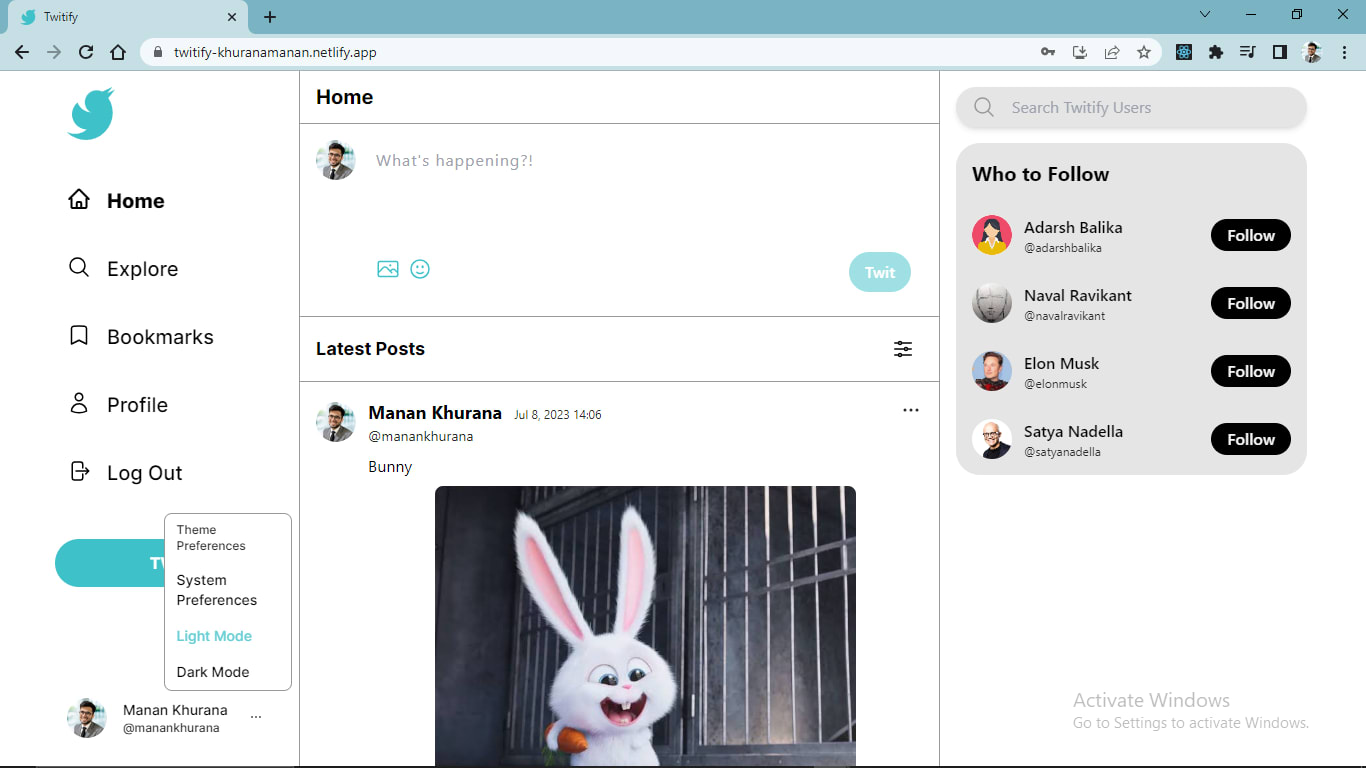The width and height of the screenshot is (1366, 768).
Task: Open Adarsh Balika profile name link
Action: tap(1073, 227)
